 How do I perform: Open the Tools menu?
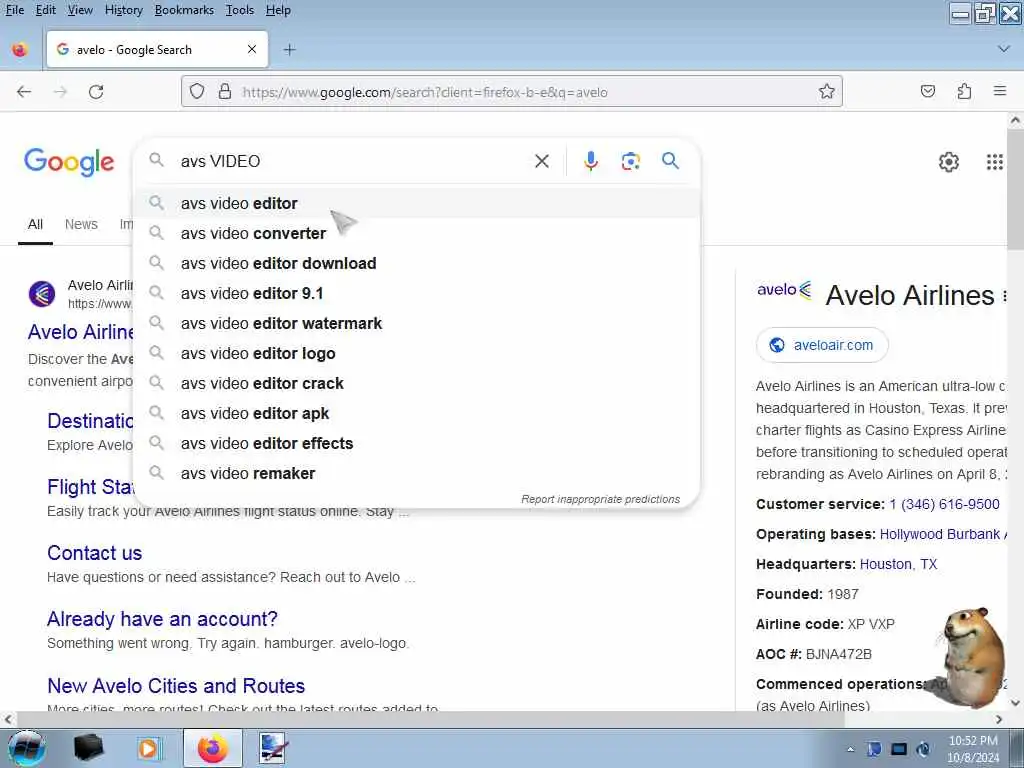tap(240, 10)
